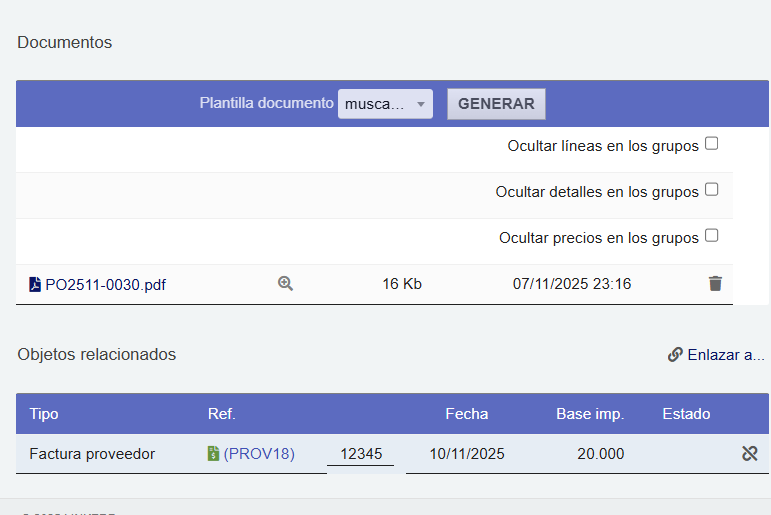Screen dimensions: 771x515
Task: Open the PO2511-0030.pdf file link
Action: (x=105, y=285)
